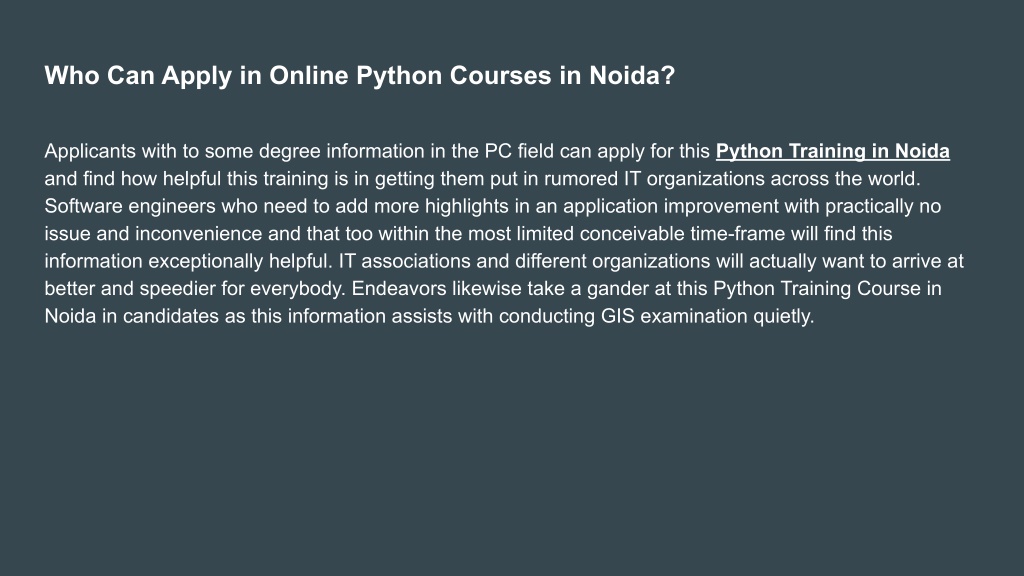Click the phrase "exceptionally helpful." in the paragraph
This screenshot has width=1024, height=576.
(x=240, y=261)
